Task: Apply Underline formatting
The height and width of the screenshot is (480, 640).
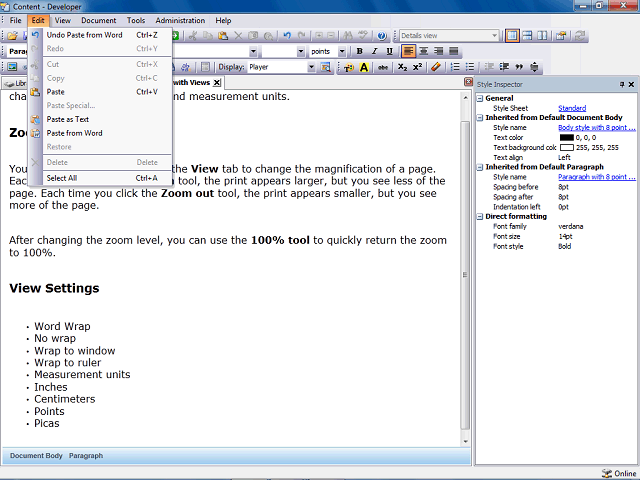Action: click(x=389, y=51)
